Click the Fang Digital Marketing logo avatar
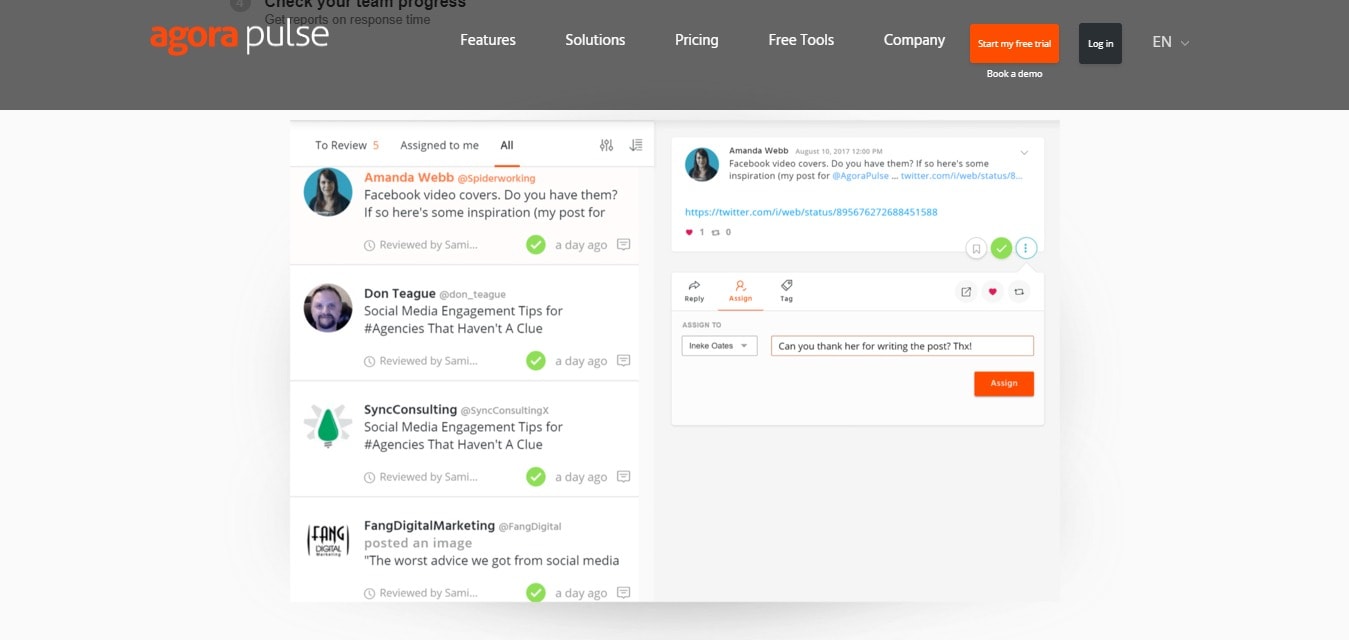 (328, 540)
